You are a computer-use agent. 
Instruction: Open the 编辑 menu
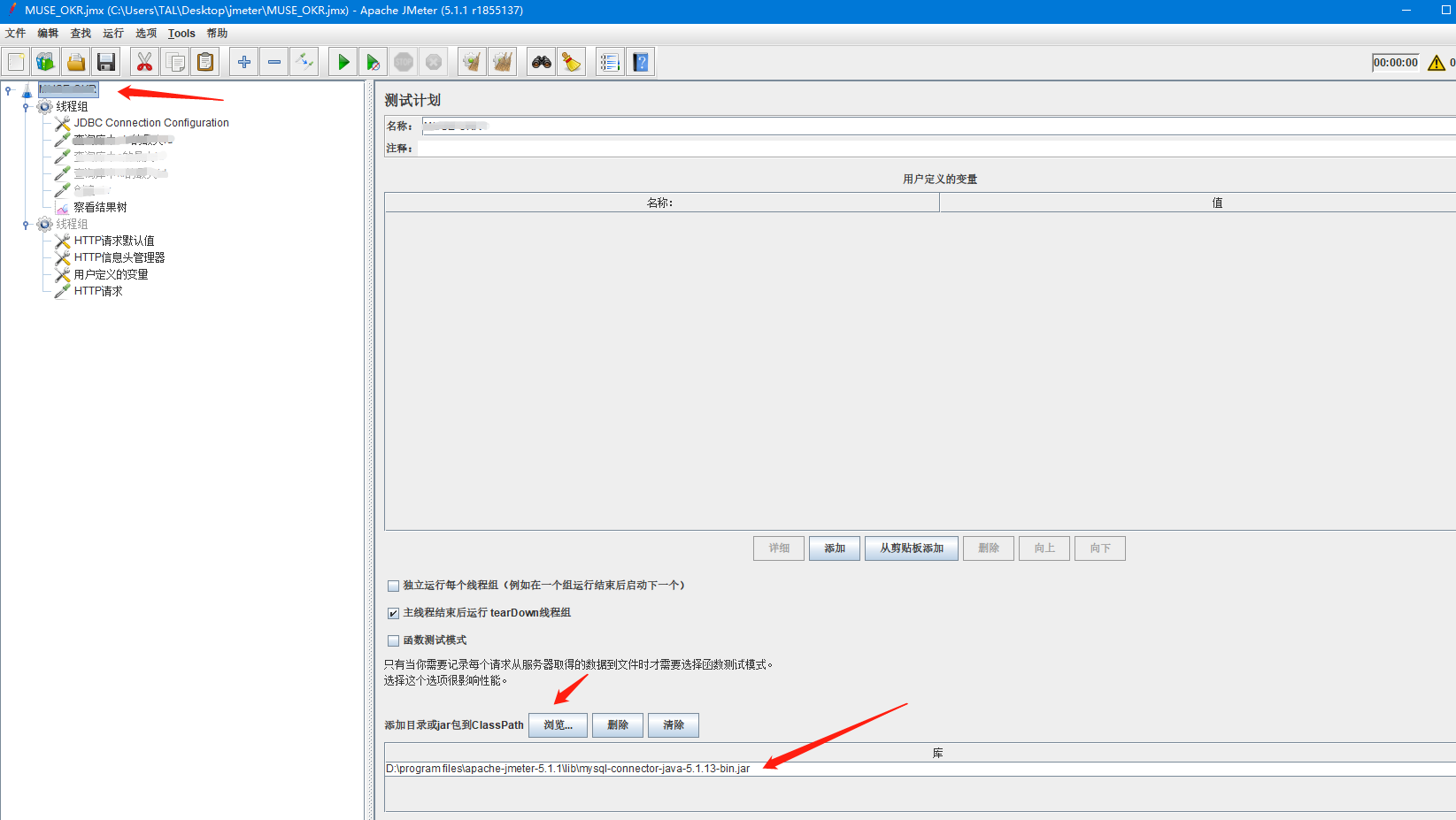click(x=48, y=34)
